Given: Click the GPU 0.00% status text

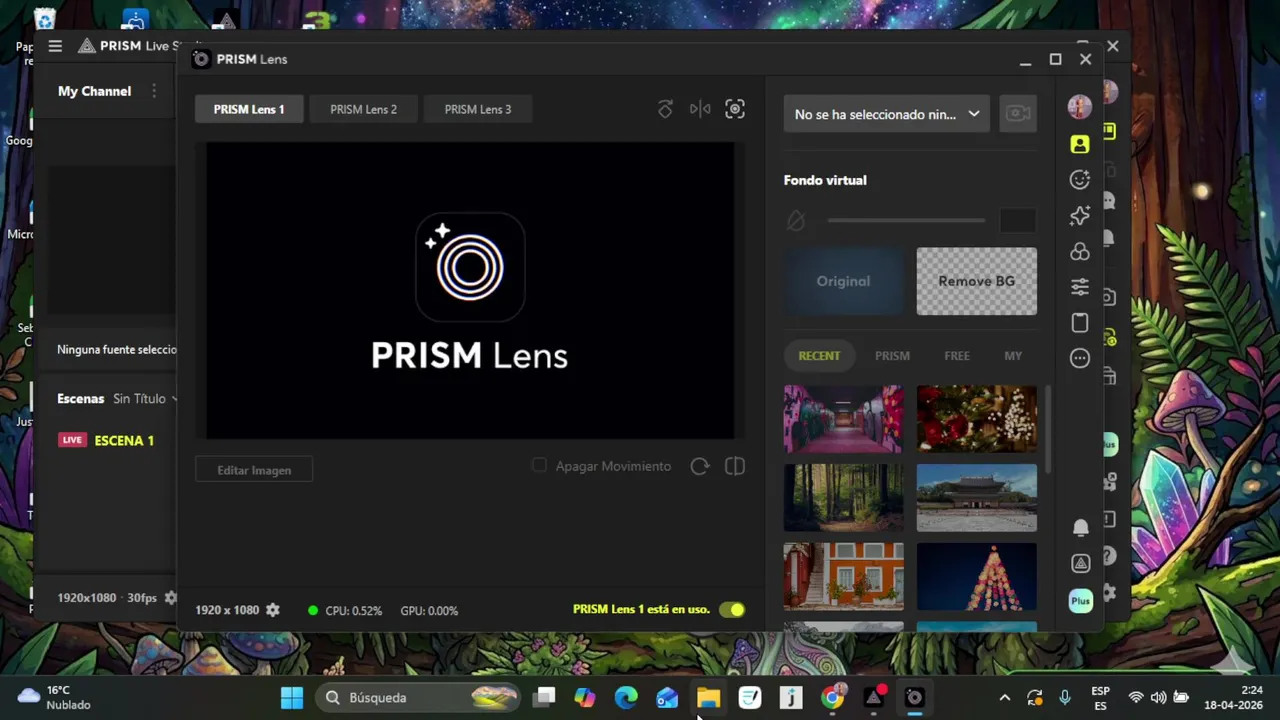Looking at the screenshot, I should pos(429,610).
